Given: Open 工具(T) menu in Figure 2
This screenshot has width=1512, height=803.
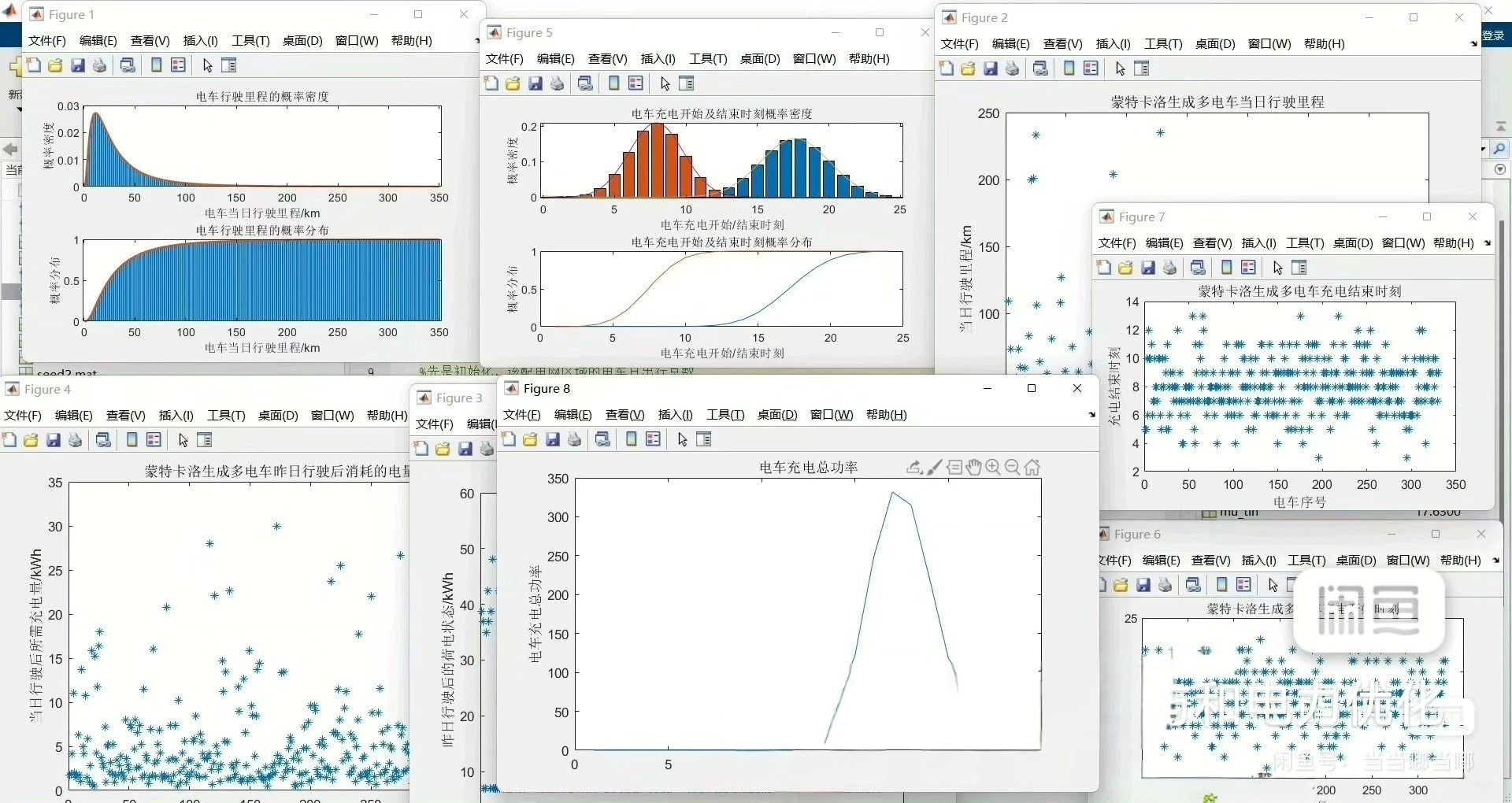Looking at the screenshot, I should pyautogui.click(x=1163, y=44).
